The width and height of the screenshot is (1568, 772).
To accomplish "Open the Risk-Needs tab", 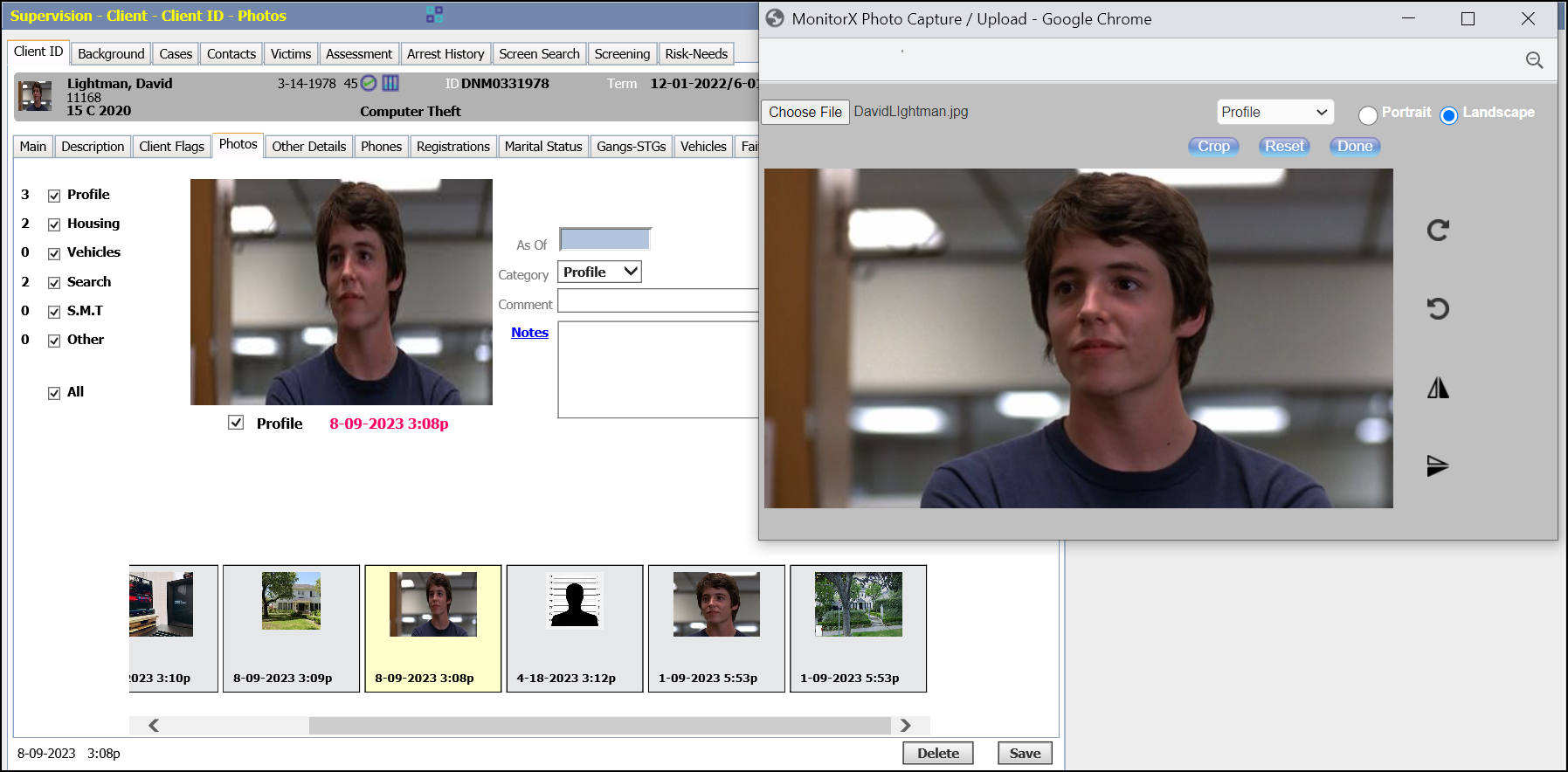I will [696, 53].
